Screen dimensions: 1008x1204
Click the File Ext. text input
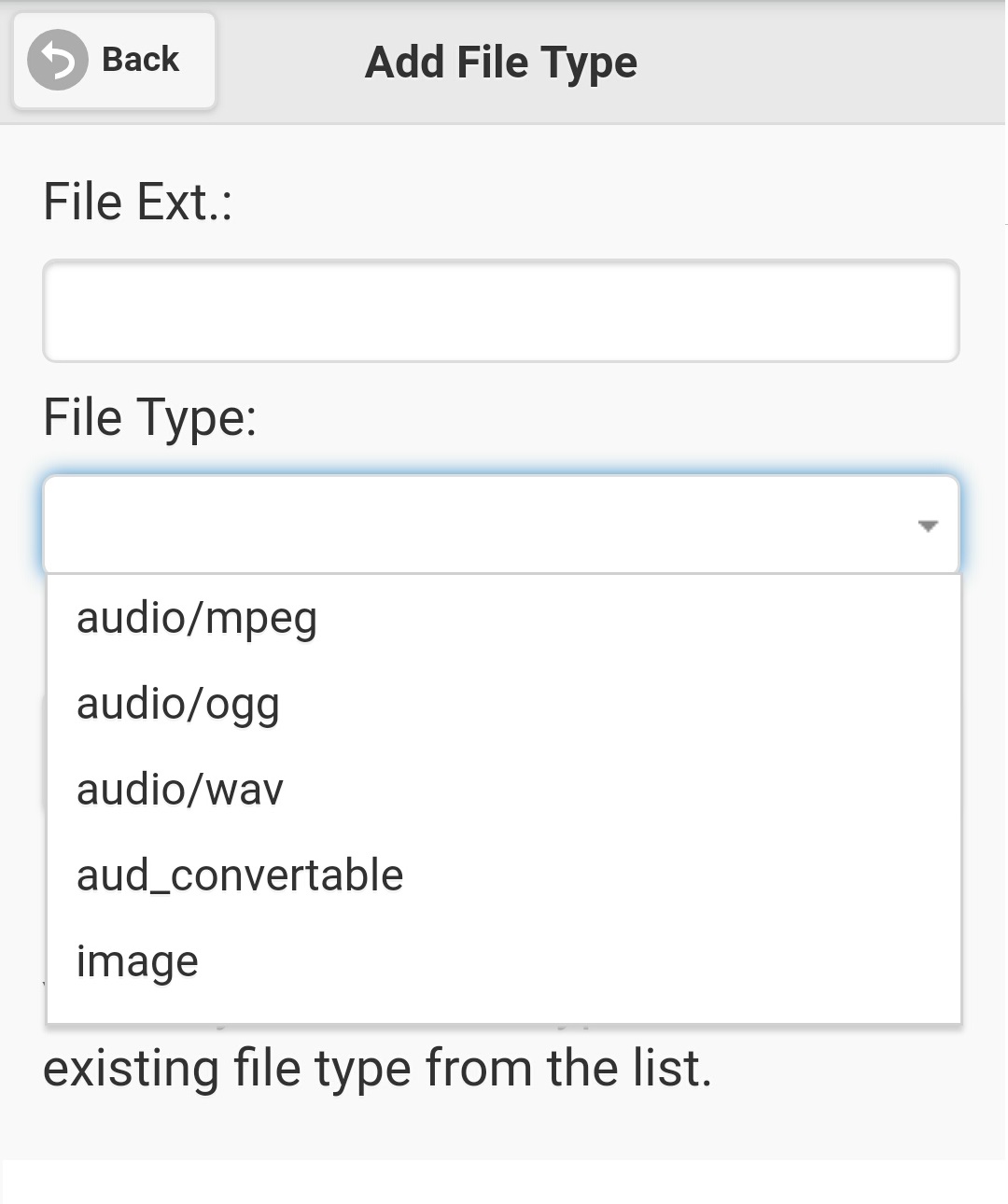click(501, 311)
